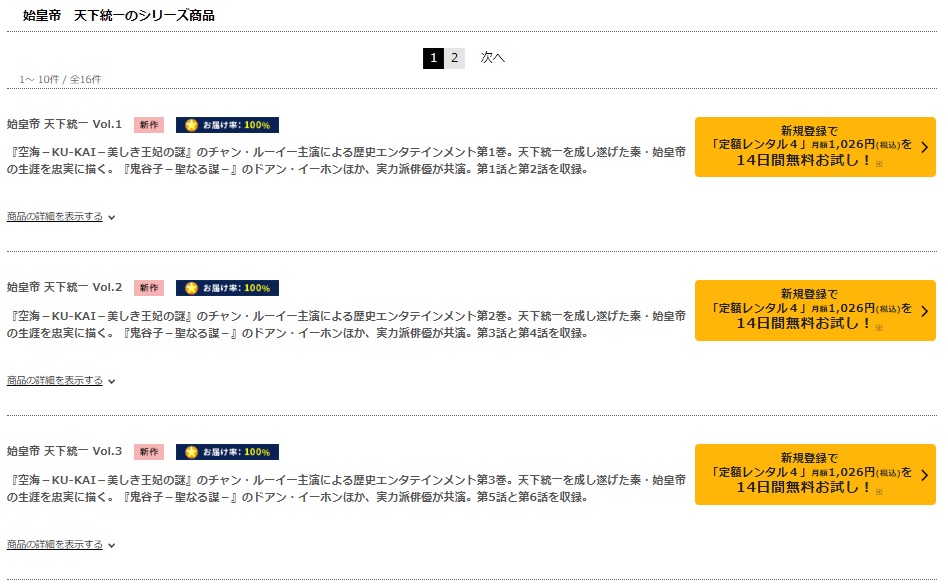This screenshot has width=948, height=585.
Task: Click the 新作 tag next to Vol.2
Action: click(x=149, y=288)
